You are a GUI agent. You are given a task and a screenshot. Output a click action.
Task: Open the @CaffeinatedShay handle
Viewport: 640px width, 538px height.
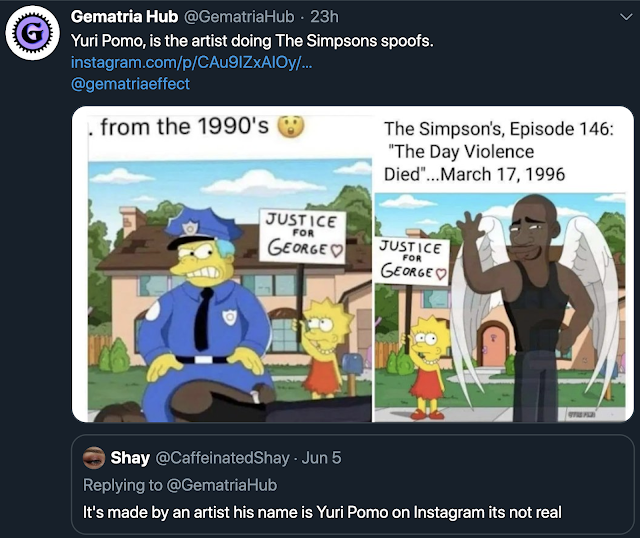(x=222, y=458)
